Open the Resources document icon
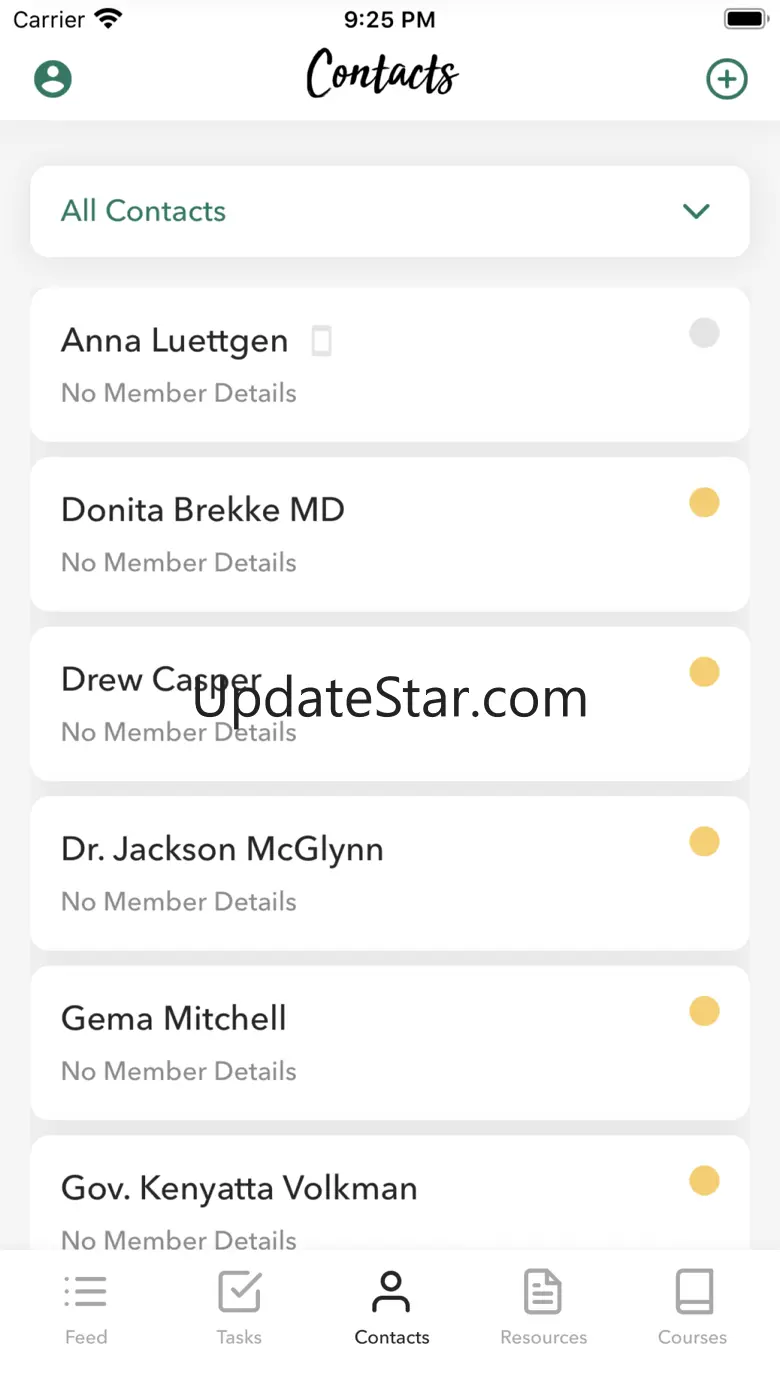This screenshot has width=780, height=1387. [543, 1291]
